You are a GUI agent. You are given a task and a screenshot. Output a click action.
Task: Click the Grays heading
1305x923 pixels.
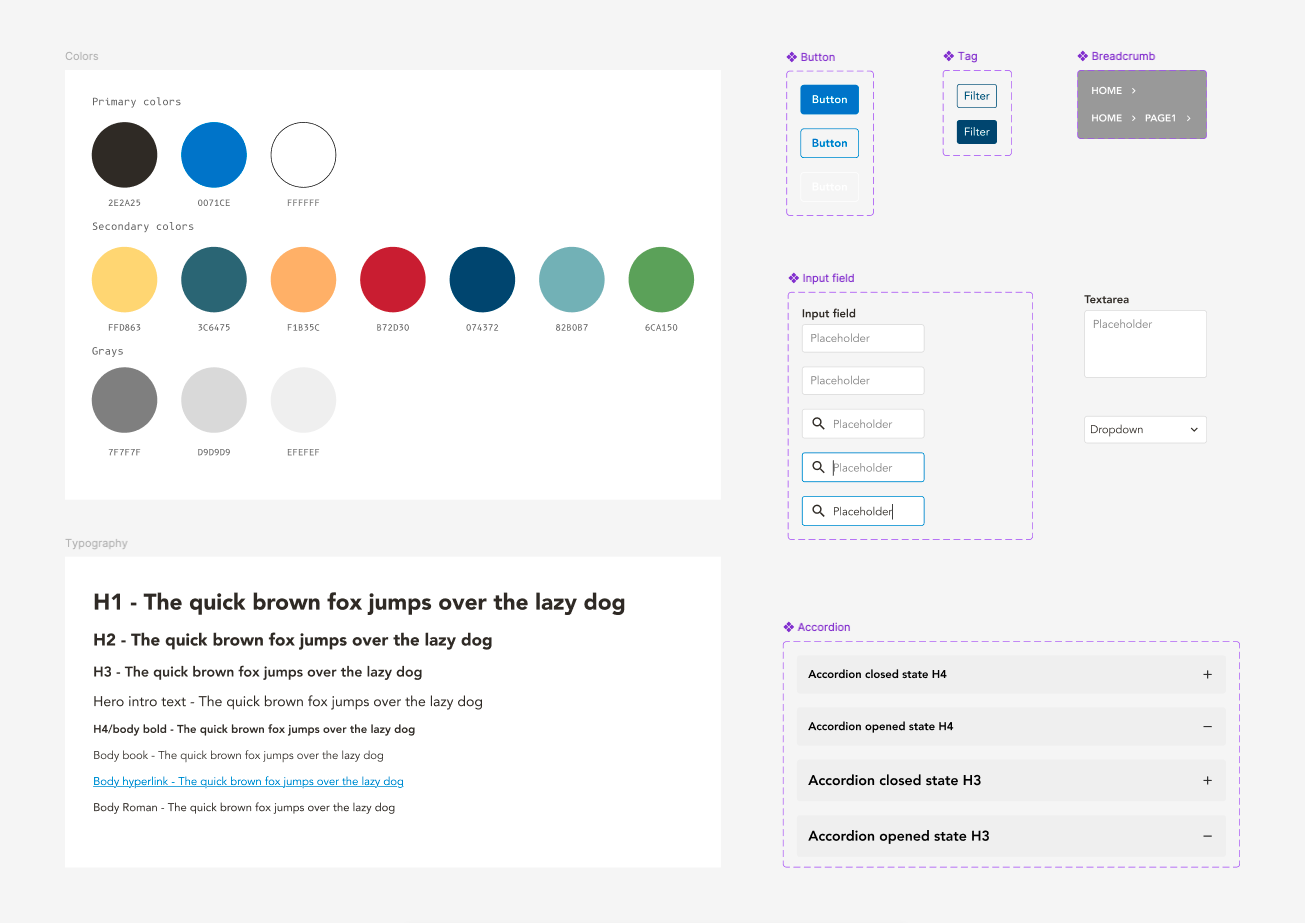[x=108, y=352]
